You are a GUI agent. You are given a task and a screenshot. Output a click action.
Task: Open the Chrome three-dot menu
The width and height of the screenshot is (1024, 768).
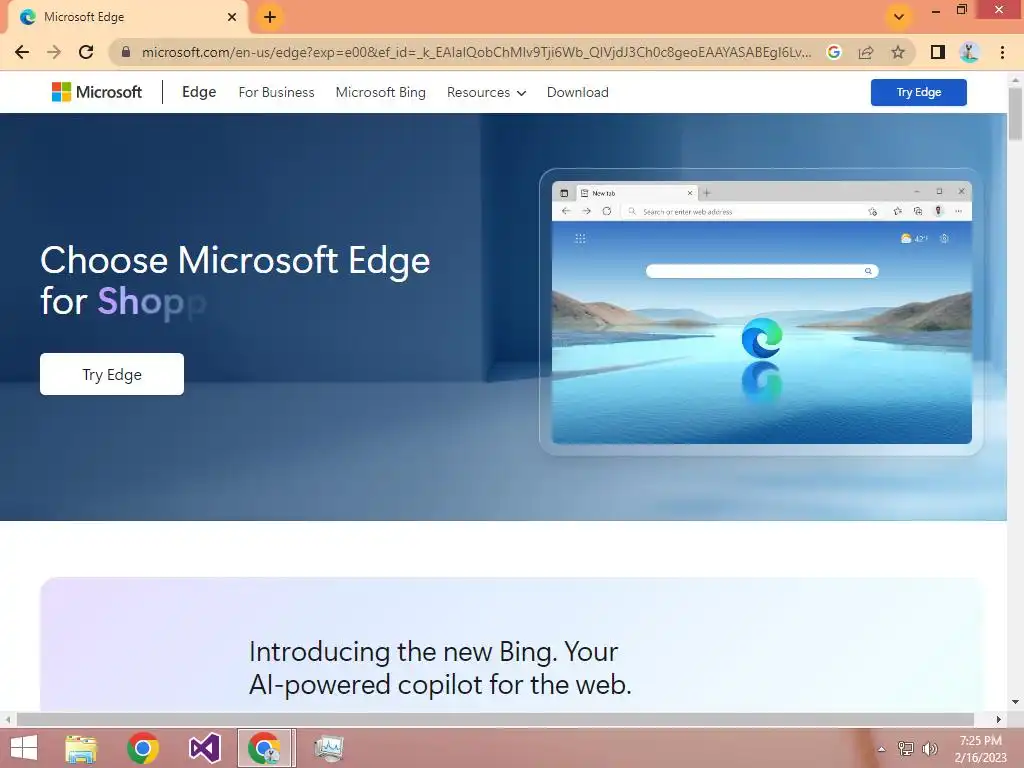(x=1002, y=52)
